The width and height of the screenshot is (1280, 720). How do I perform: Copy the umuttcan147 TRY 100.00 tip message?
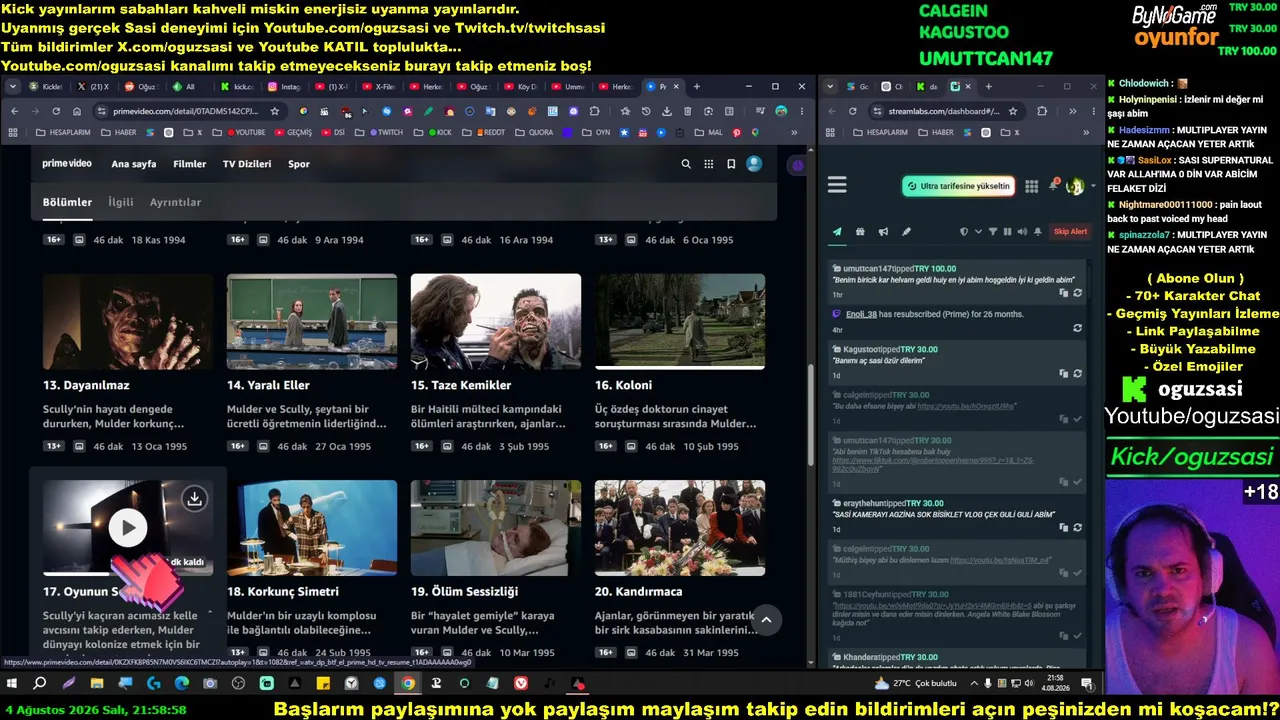click(x=1064, y=293)
